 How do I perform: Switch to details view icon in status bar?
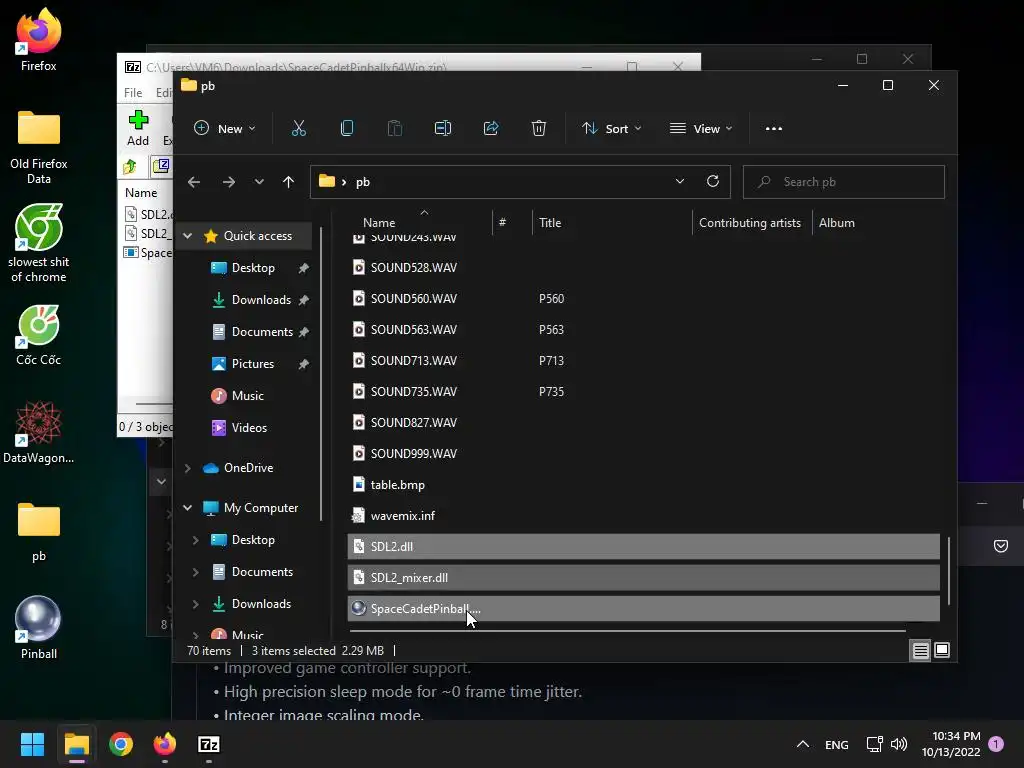coord(921,650)
